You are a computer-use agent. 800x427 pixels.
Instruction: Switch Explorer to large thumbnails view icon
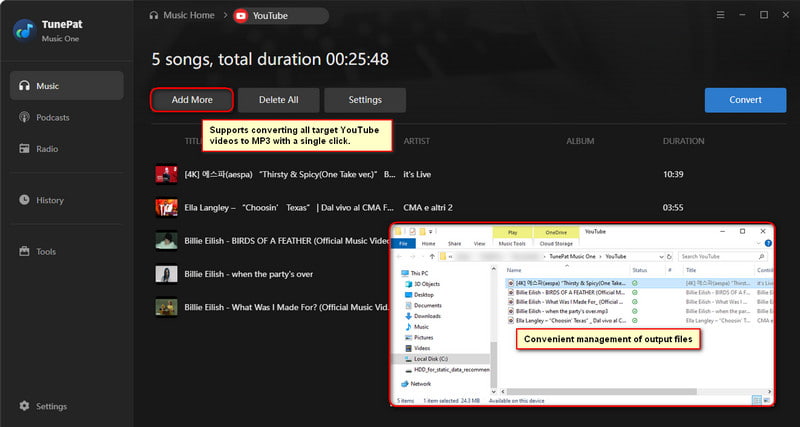766,400
